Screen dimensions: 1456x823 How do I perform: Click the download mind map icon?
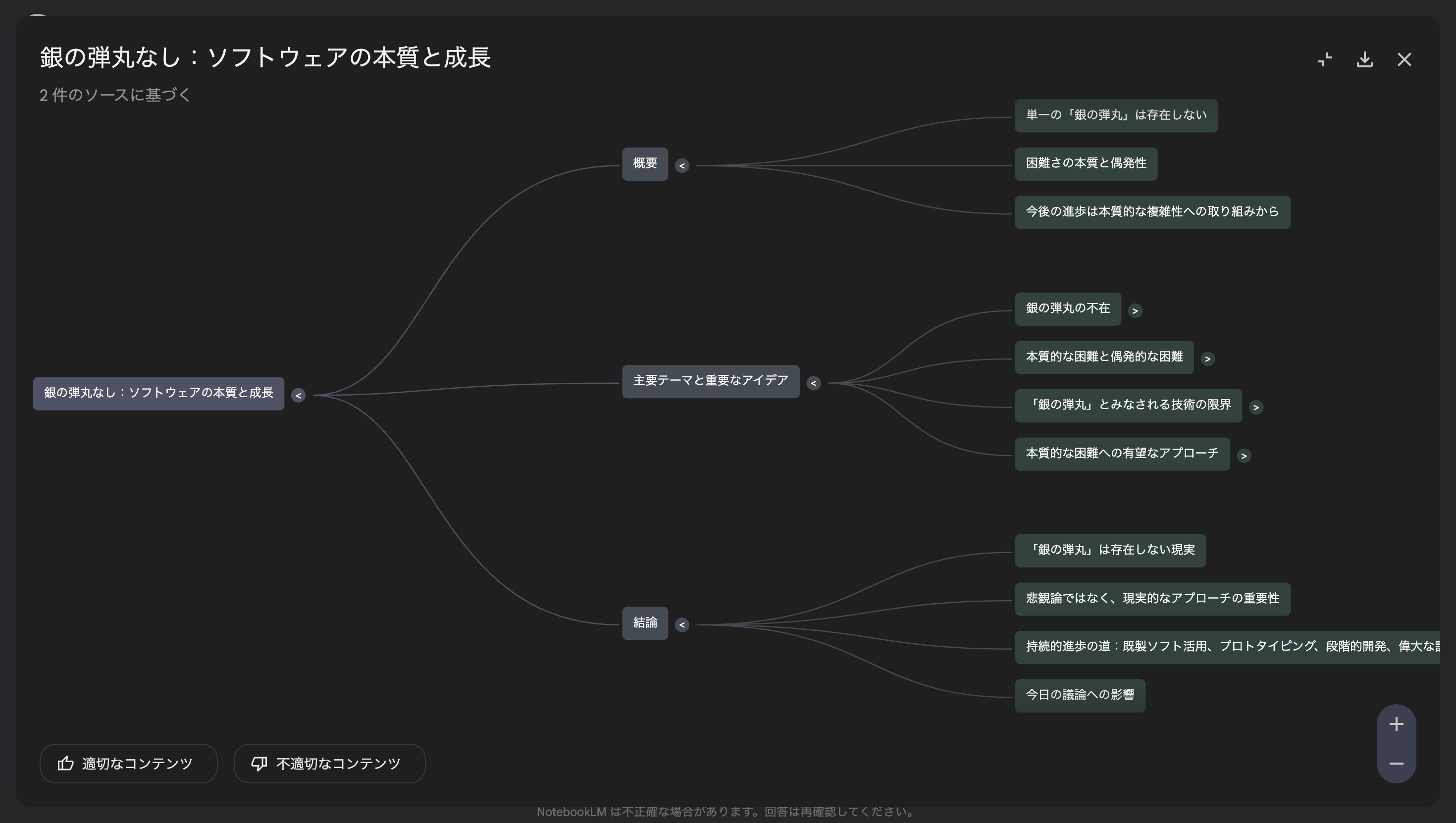pyautogui.click(x=1364, y=59)
